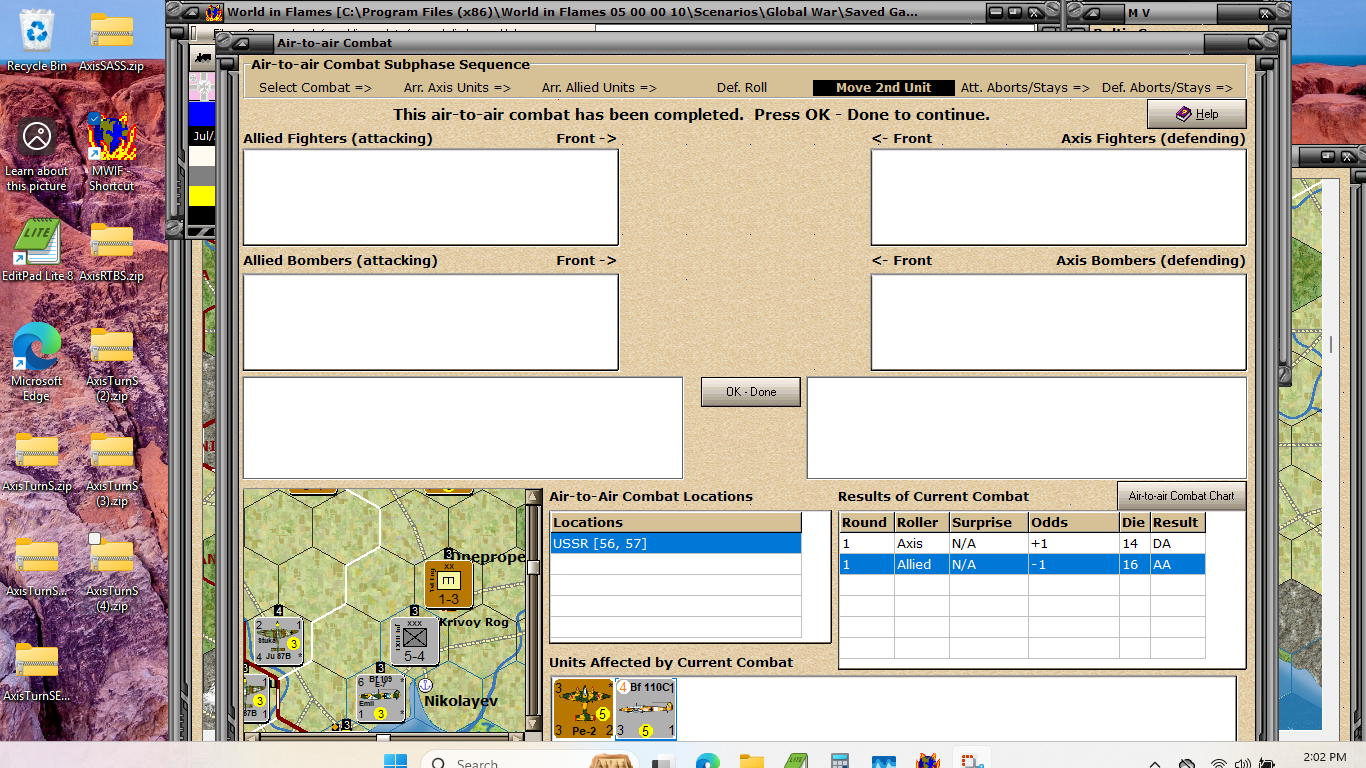Open AxisRTBS.zip on the desktop
This screenshot has height=768, width=1366.
click(112, 250)
